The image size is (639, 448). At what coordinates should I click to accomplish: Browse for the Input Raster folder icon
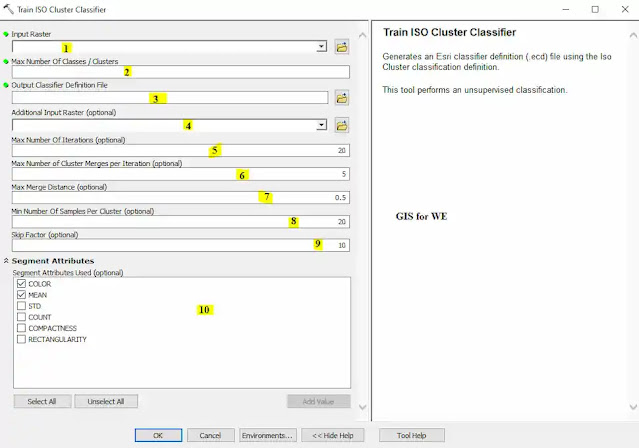(x=342, y=47)
